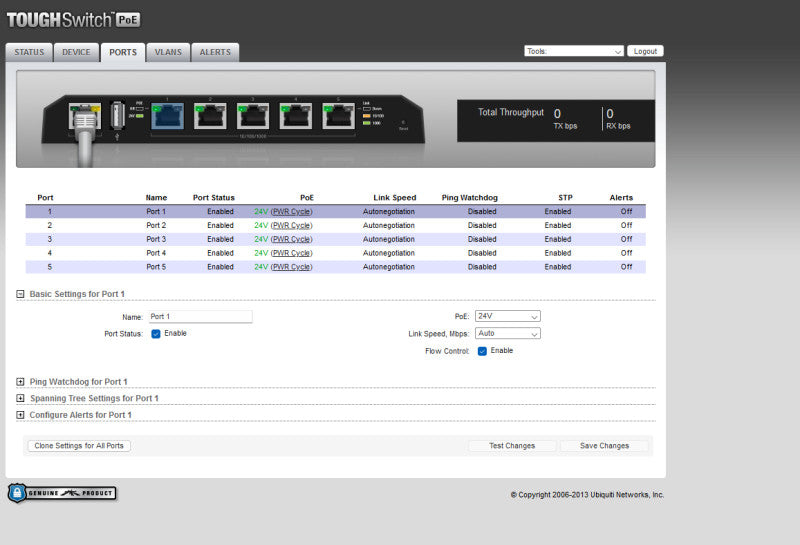Click the Port Status column header

(214, 197)
